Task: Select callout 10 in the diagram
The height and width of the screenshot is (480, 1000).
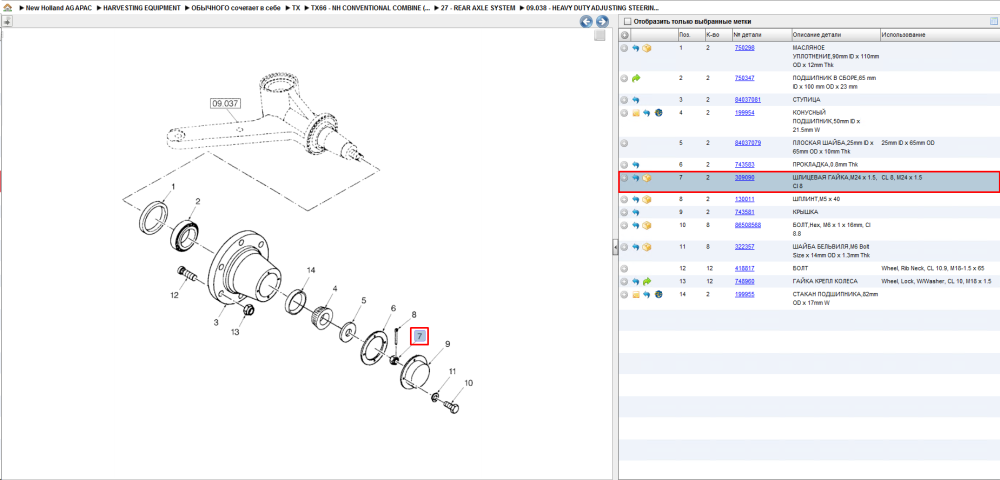Action: 469,383
